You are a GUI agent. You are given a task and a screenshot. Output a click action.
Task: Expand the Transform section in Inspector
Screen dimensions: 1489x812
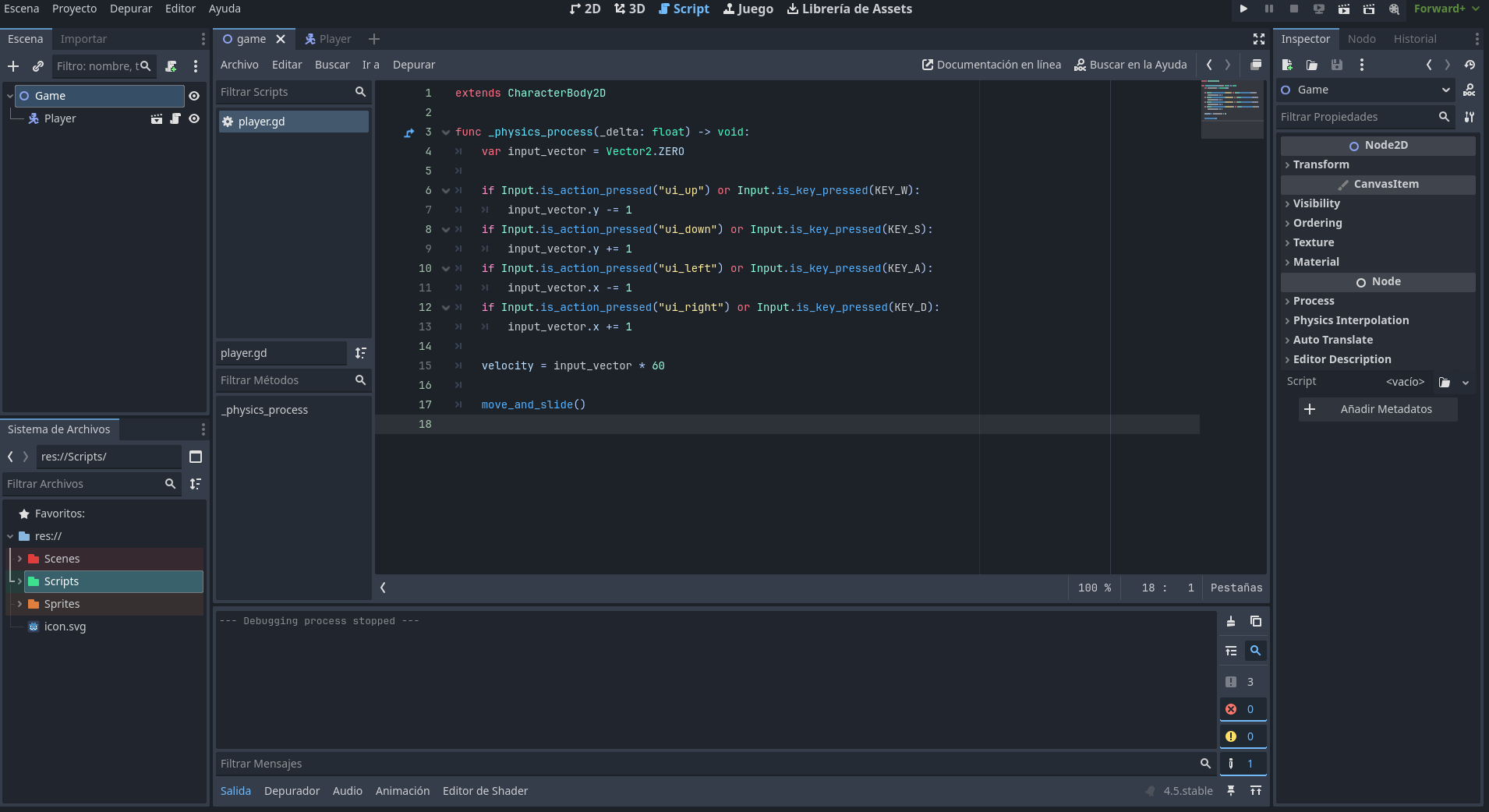1321,164
